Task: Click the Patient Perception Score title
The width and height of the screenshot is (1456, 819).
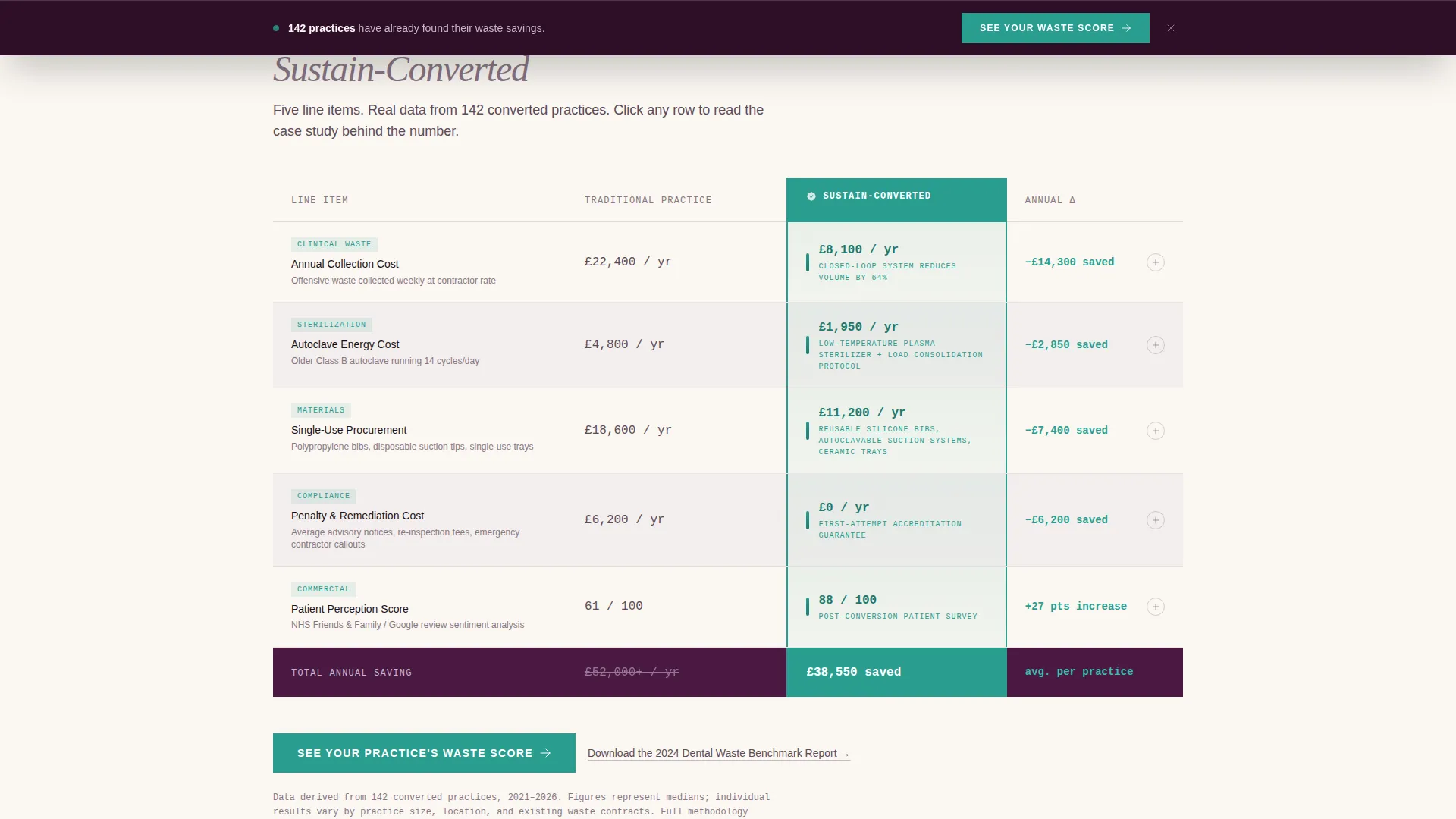Action: coord(350,609)
